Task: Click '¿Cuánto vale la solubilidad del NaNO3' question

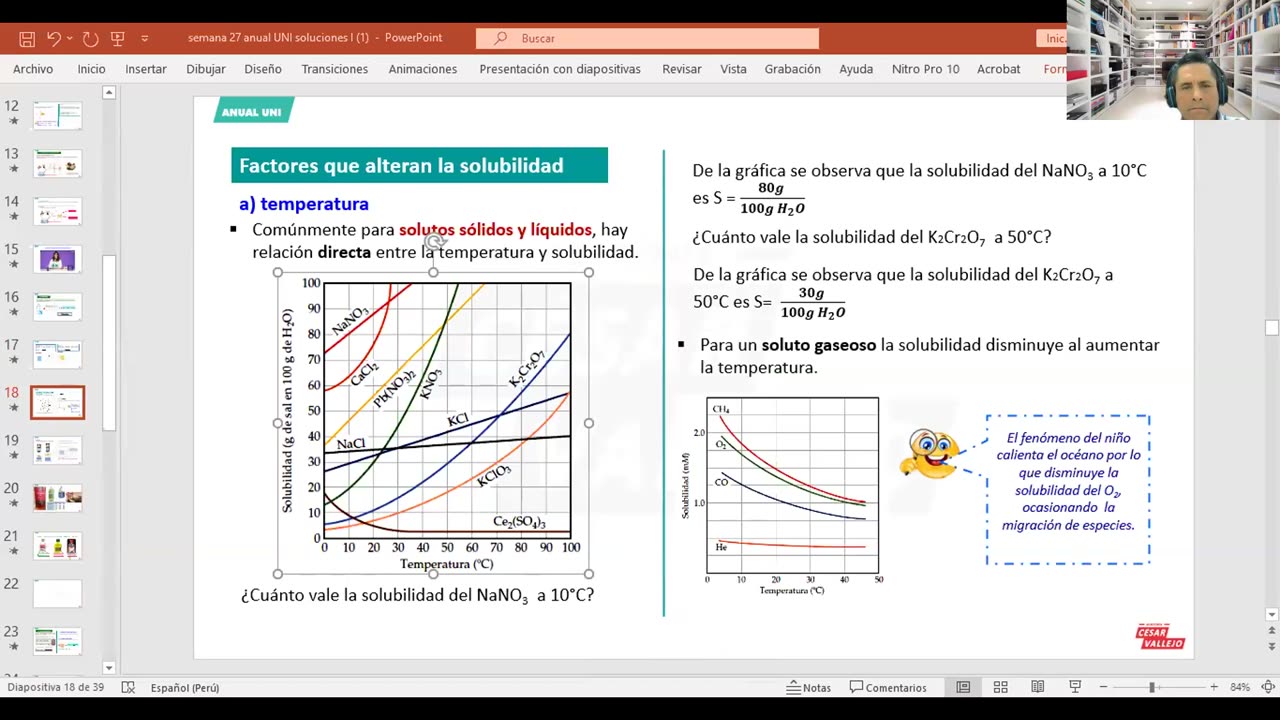Action: 417,595
